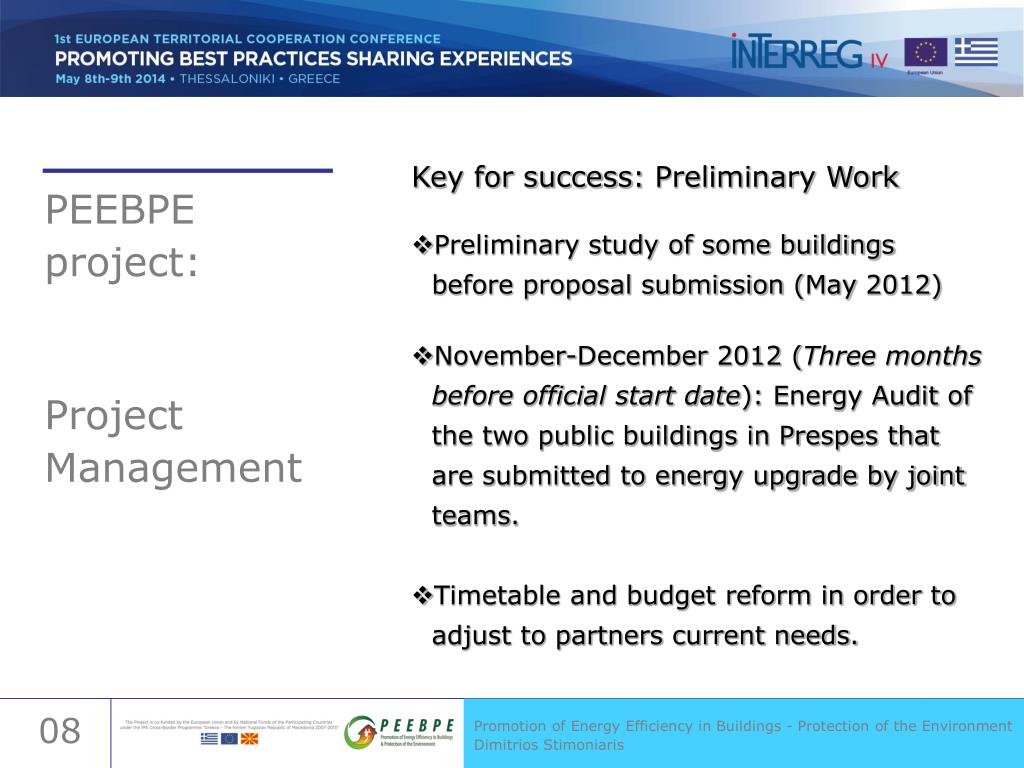The height and width of the screenshot is (768, 1024).
Task: Click the co-funding disclaimer small print in footer
Action: click(229, 724)
